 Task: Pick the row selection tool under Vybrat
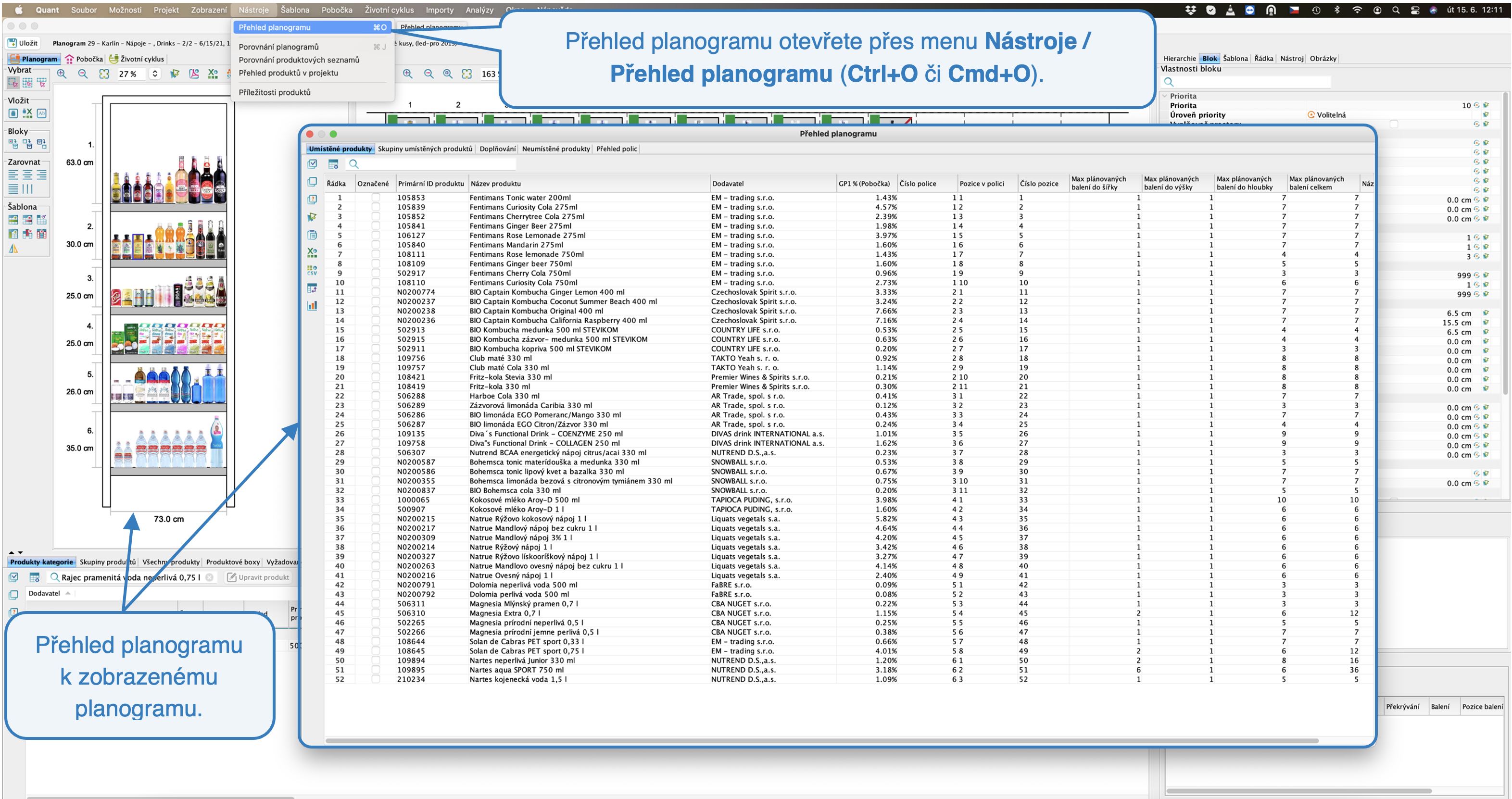click(42, 83)
